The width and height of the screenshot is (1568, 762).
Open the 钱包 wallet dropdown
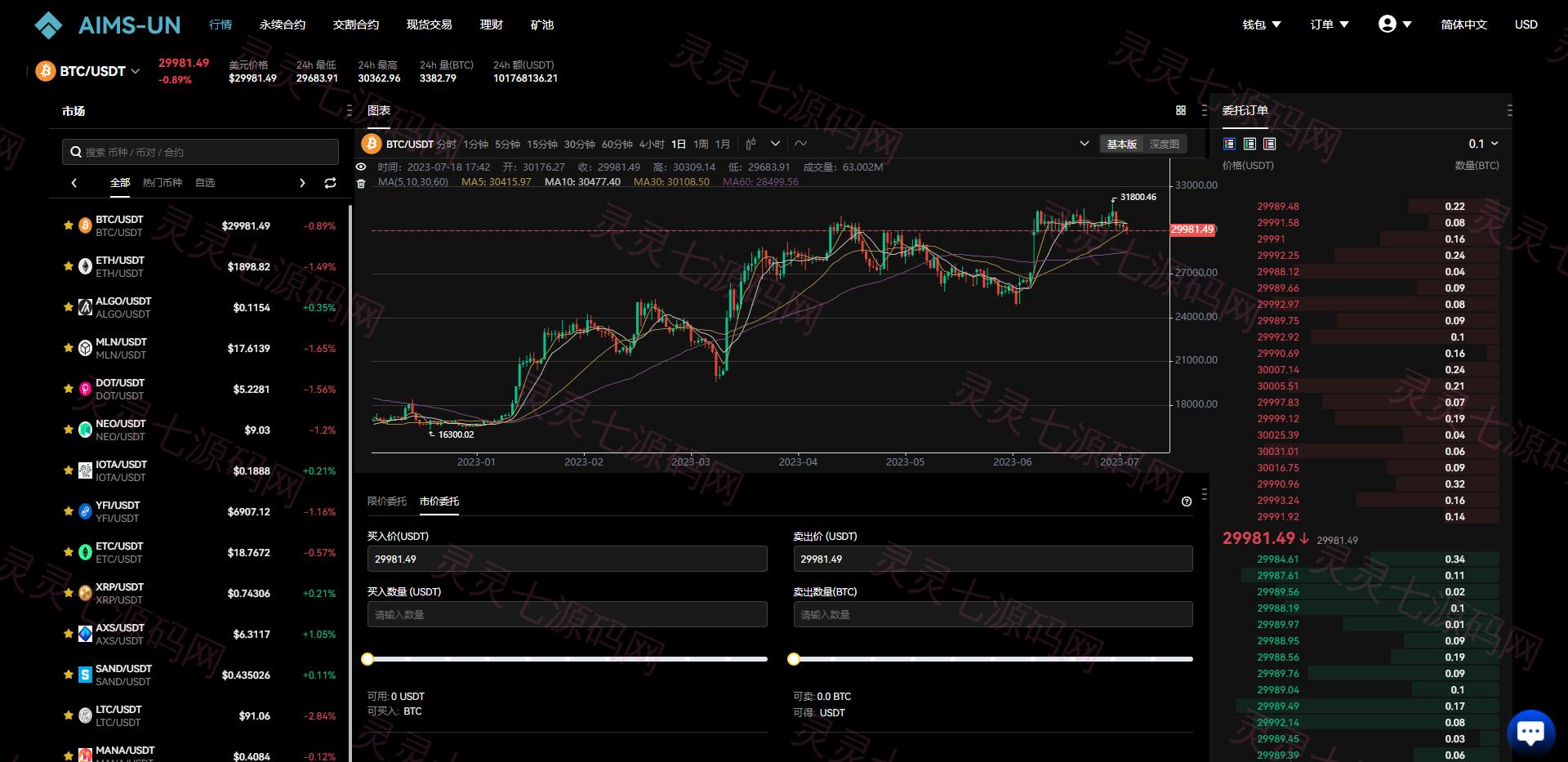(1262, 25)
